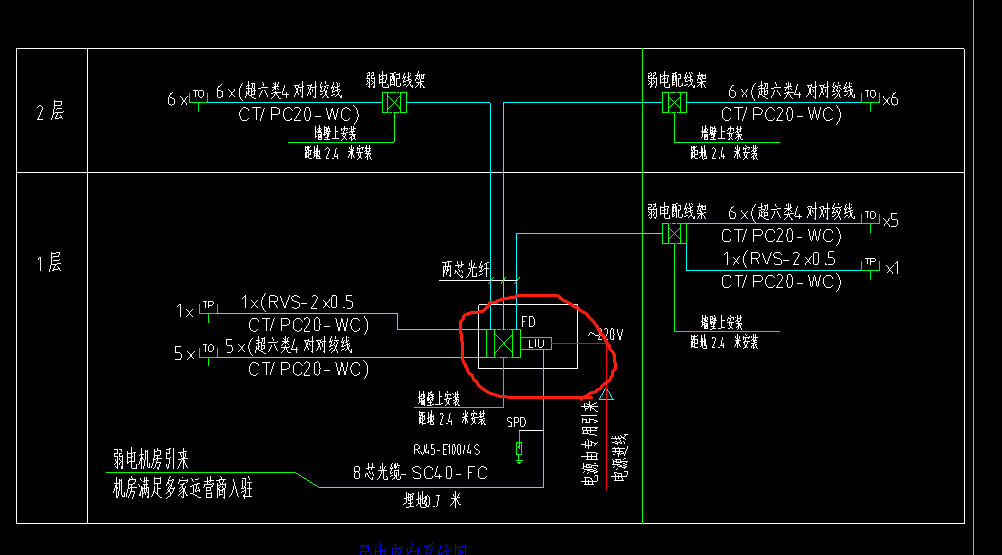The width and height of the screenshot is (1002, 555).
Task: Click the 弱电配线架 label at 1层 right
Action: click(x=677, y=211)
